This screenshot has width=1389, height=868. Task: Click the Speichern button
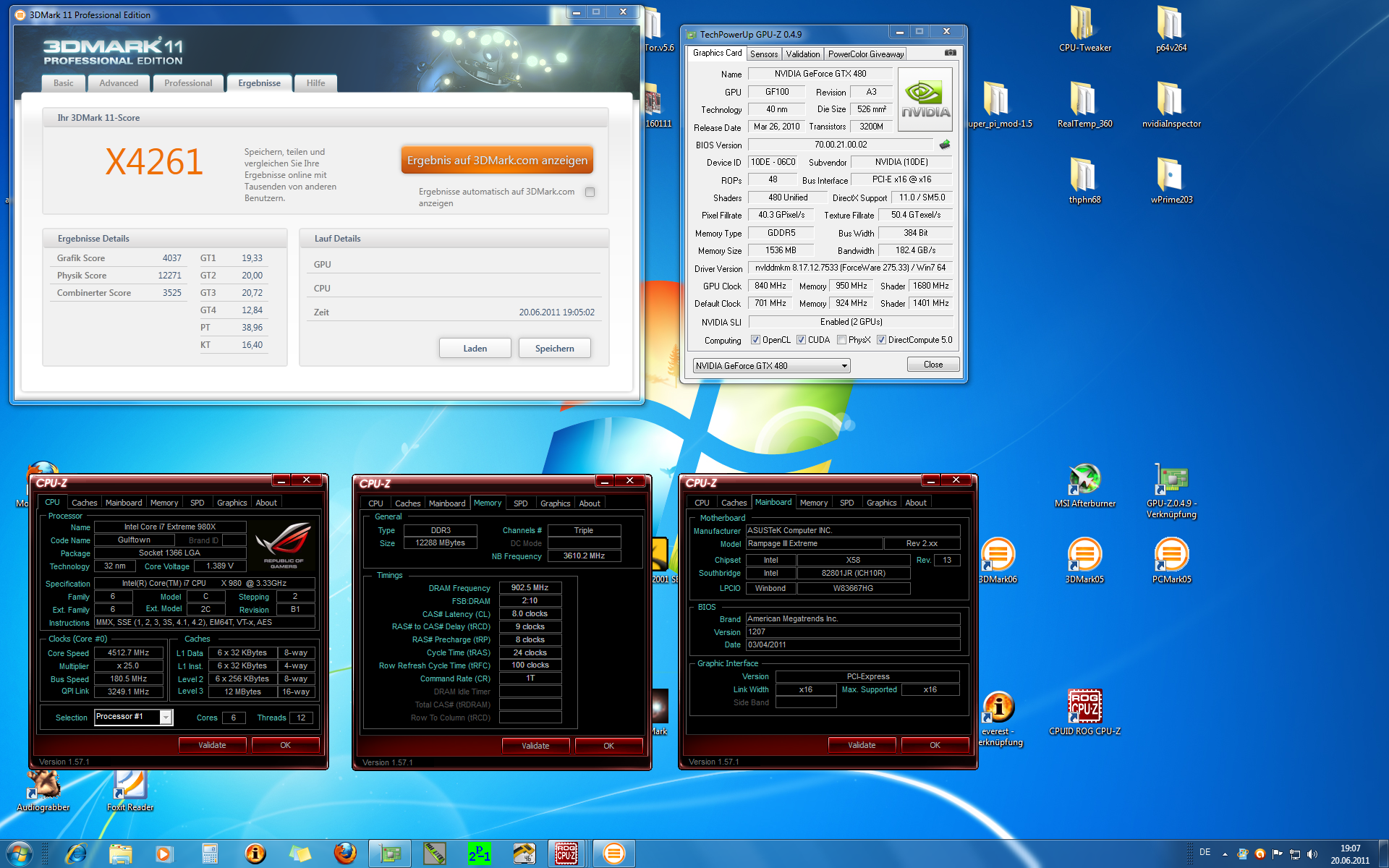(x=555, y=348)
